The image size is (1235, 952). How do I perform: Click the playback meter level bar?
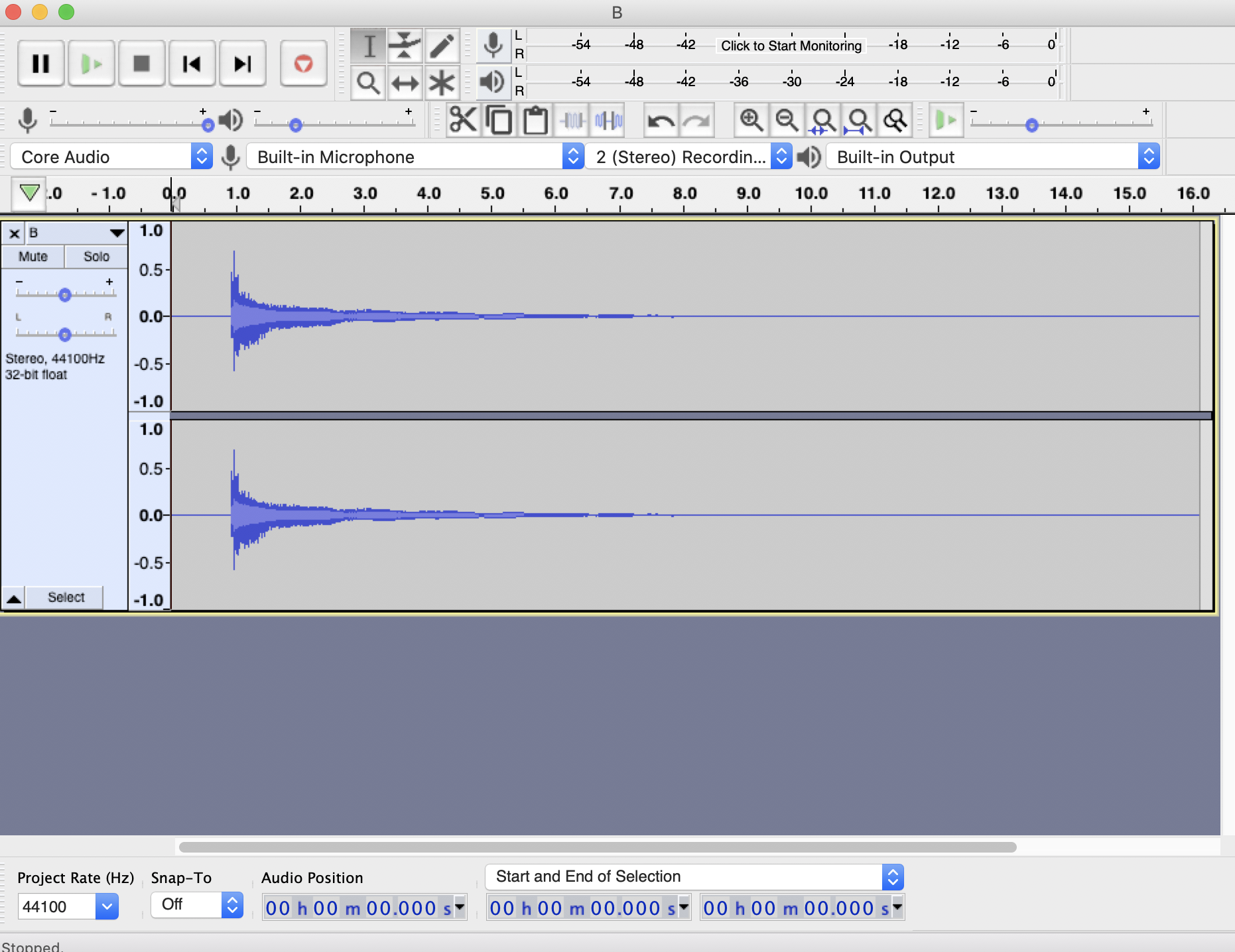pyautogui.click(x=791, y=82)
